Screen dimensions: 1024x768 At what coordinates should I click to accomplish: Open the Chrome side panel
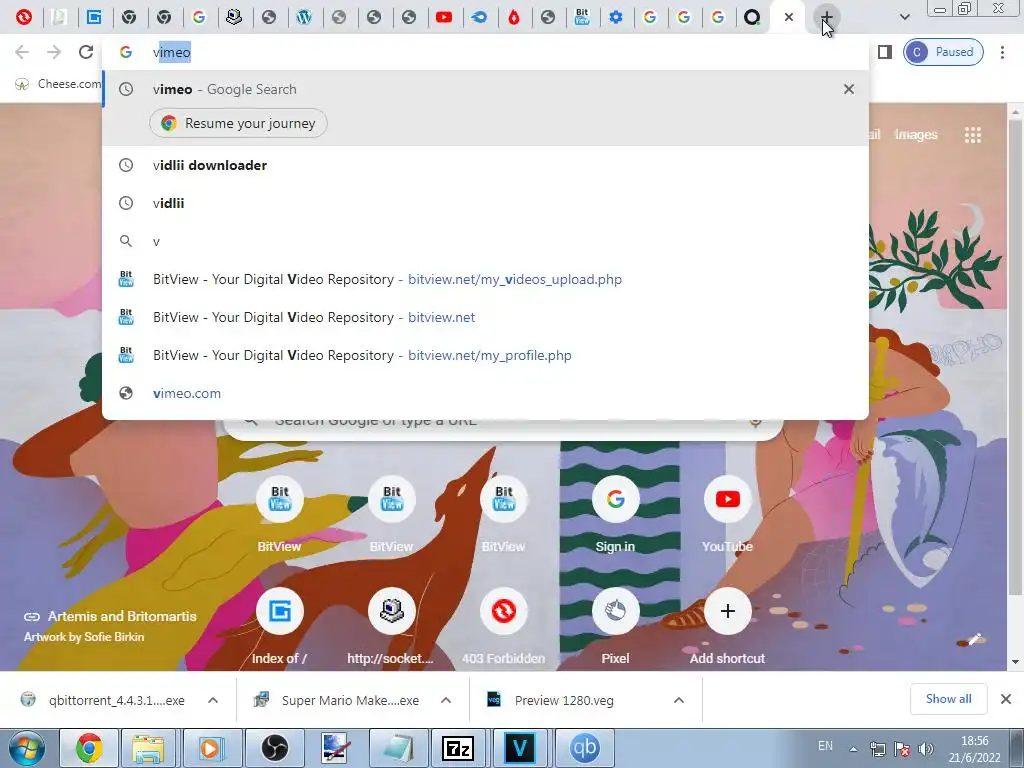[x=884, y=52]
